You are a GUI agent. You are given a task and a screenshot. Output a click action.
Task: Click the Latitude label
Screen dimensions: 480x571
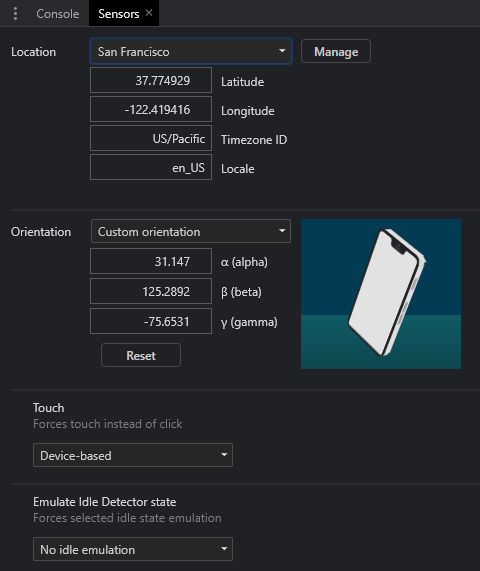click(x=243, y=82)
